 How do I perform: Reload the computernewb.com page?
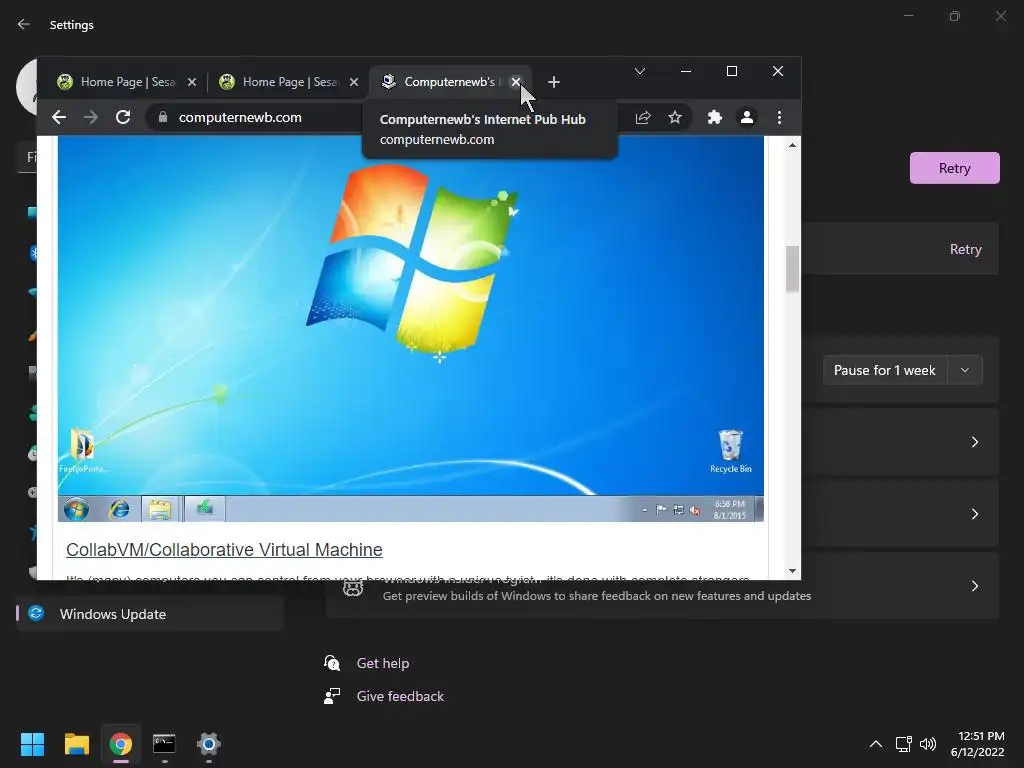123,118
